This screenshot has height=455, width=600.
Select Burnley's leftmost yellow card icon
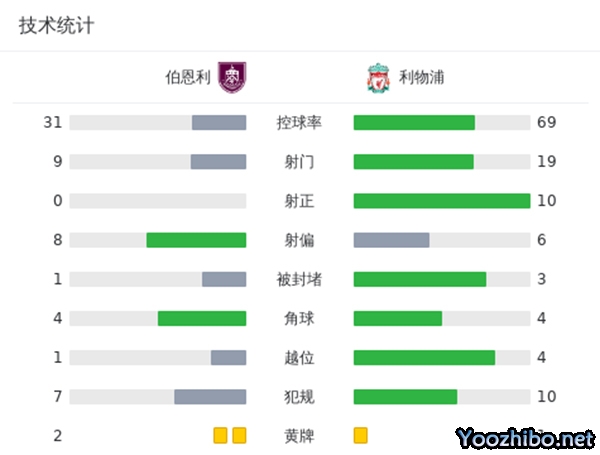coord(220,436)
